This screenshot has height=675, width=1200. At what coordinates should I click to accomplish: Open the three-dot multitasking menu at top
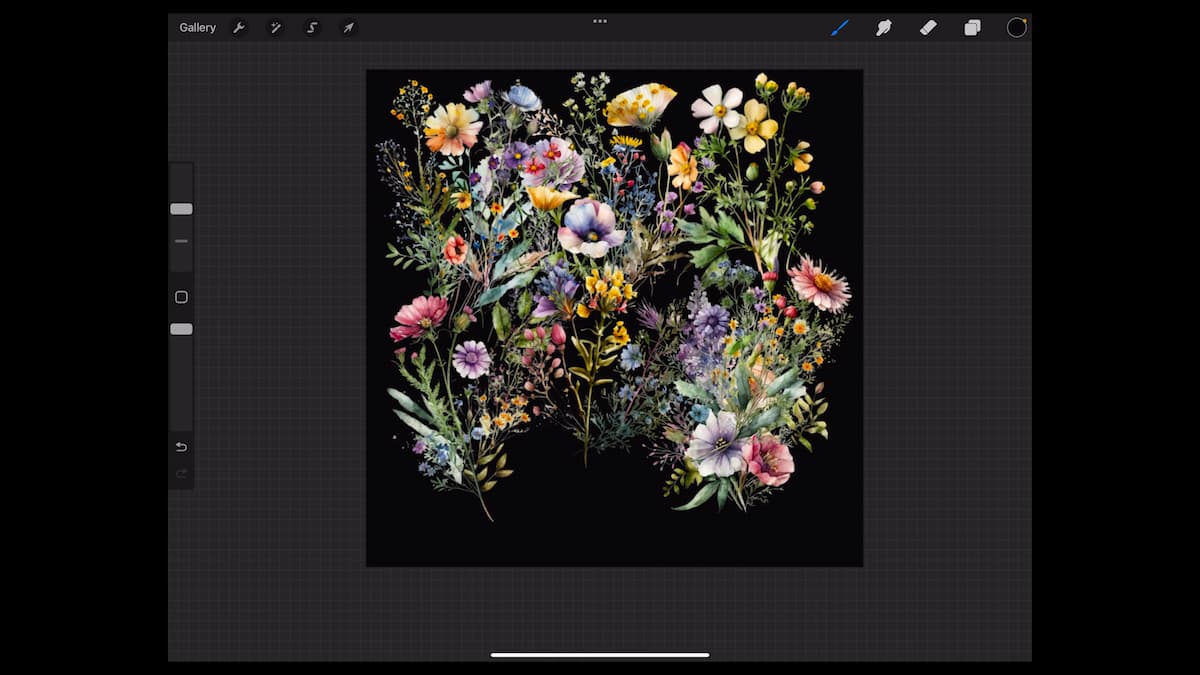(x=600, y=21)
